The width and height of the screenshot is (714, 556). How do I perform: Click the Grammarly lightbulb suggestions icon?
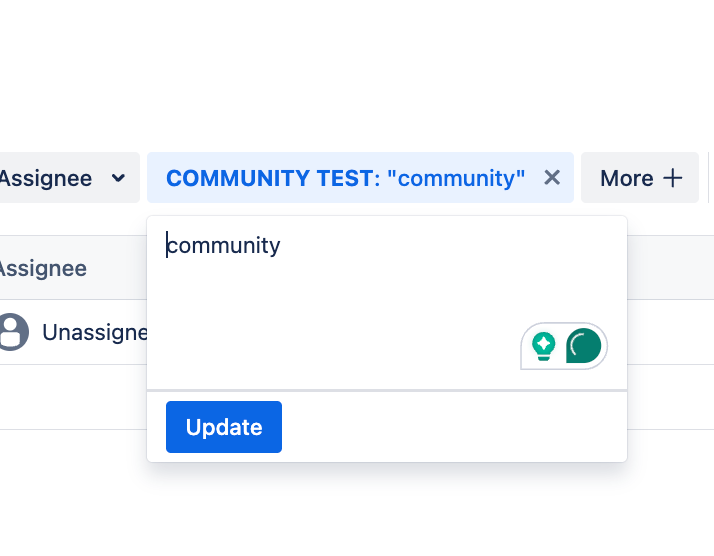544,346
